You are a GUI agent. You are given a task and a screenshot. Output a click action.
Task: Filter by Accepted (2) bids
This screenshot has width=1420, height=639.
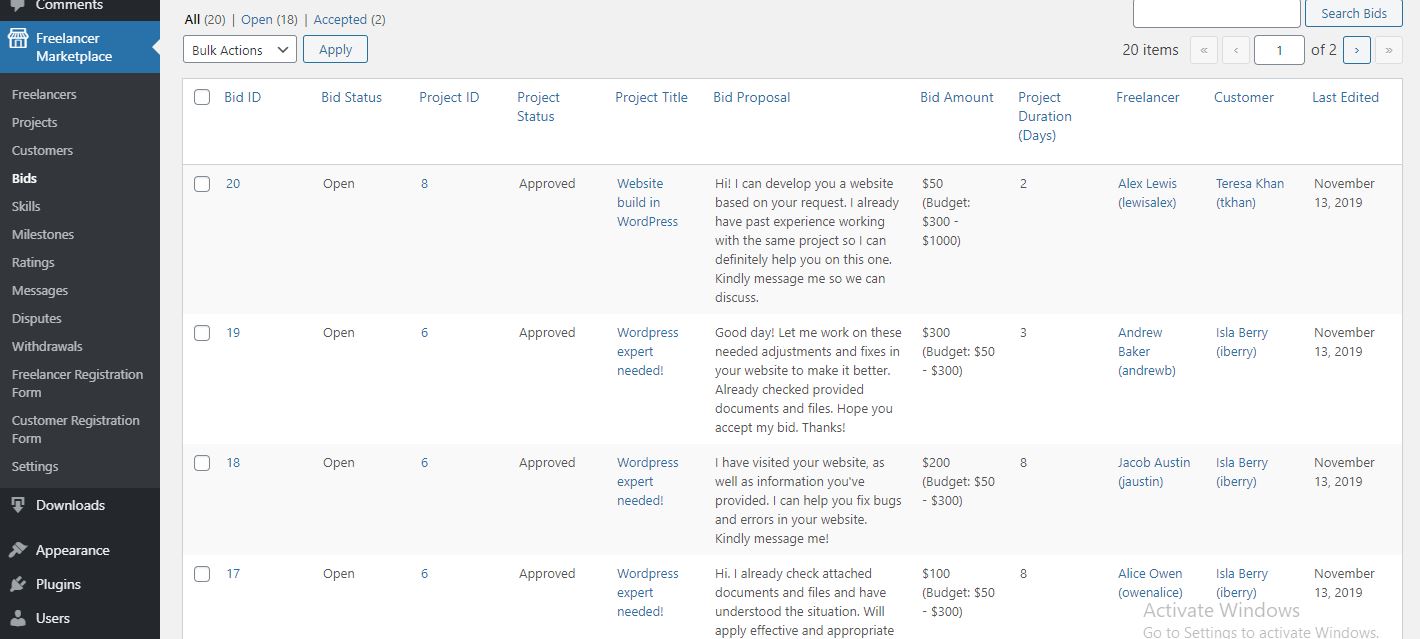coord(349,19)
